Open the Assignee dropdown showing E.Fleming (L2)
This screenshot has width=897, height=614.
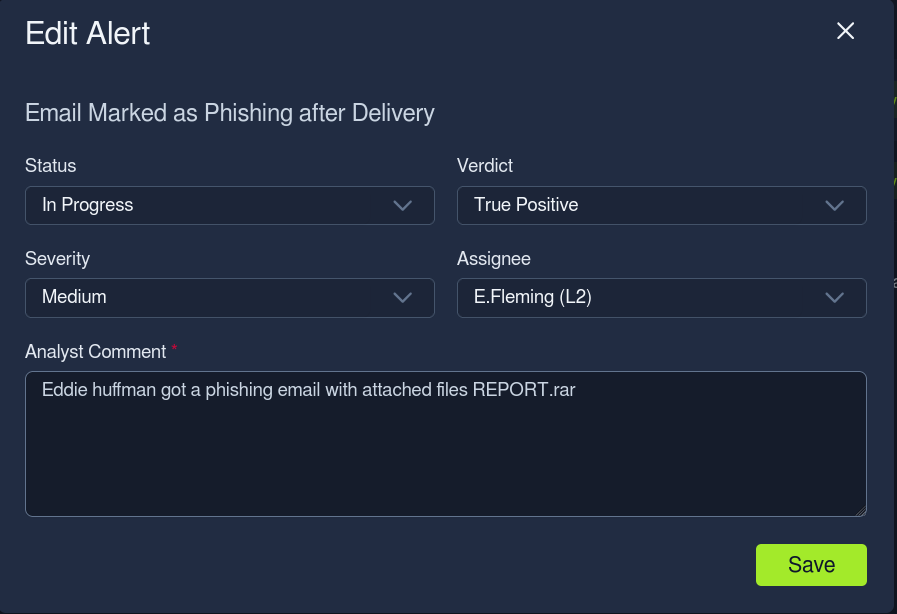coord(661,298)
